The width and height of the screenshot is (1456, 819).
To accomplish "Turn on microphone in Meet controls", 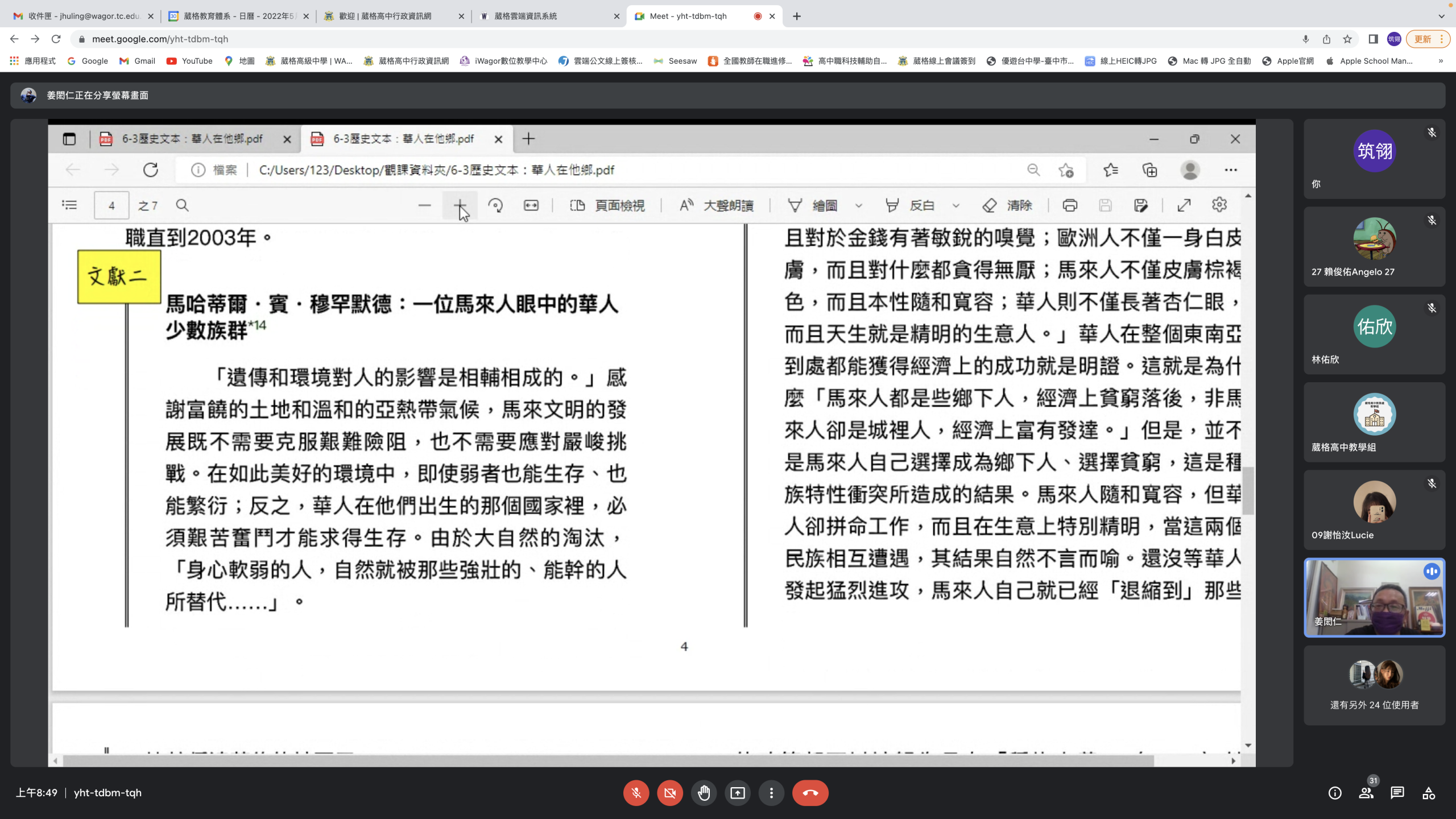I will point(636,793).
